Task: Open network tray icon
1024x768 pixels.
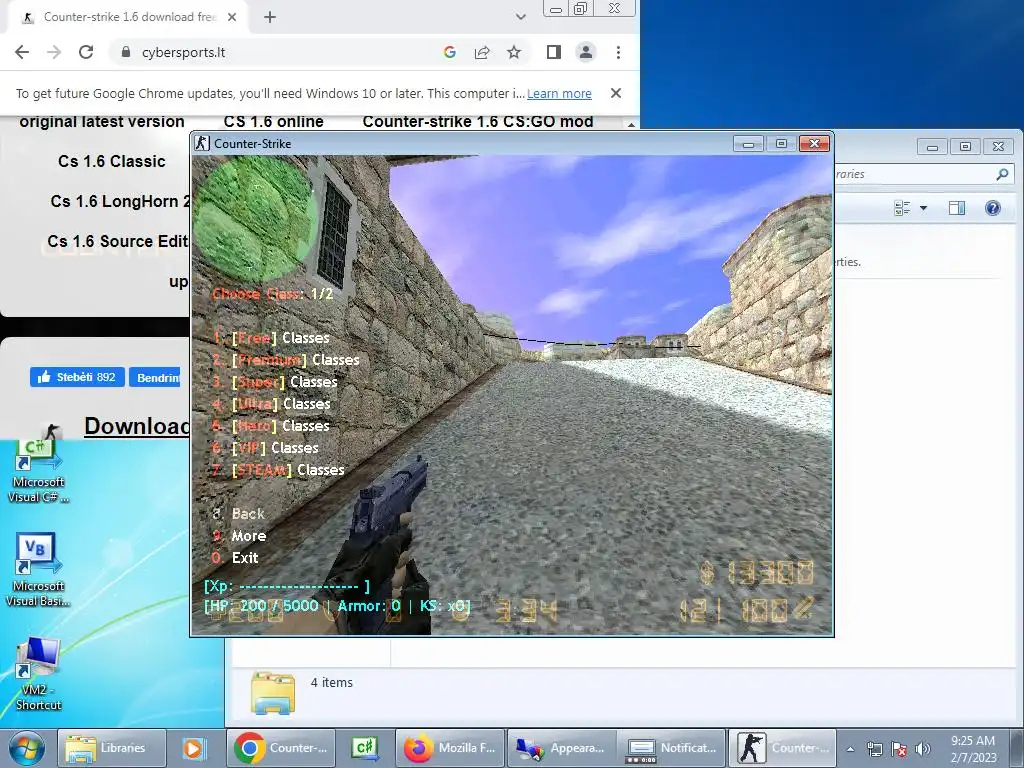Action: 875,749
